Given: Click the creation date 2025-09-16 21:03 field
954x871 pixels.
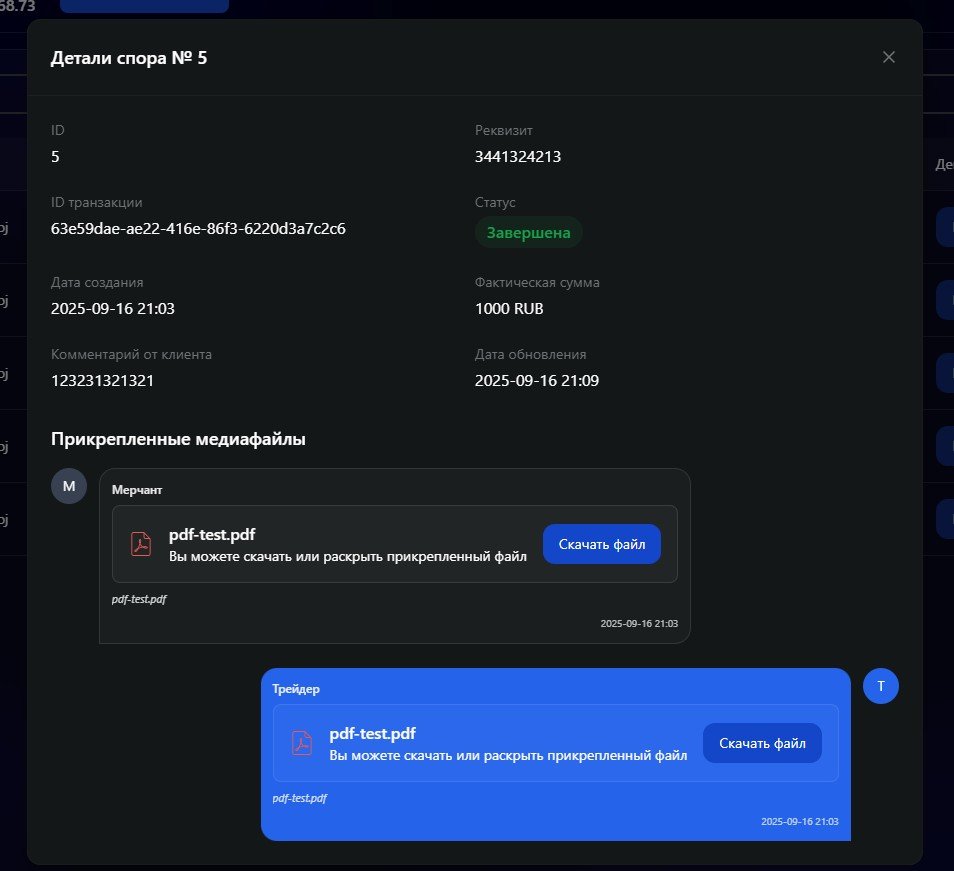Looking at the screenshot, I should 112,309.
